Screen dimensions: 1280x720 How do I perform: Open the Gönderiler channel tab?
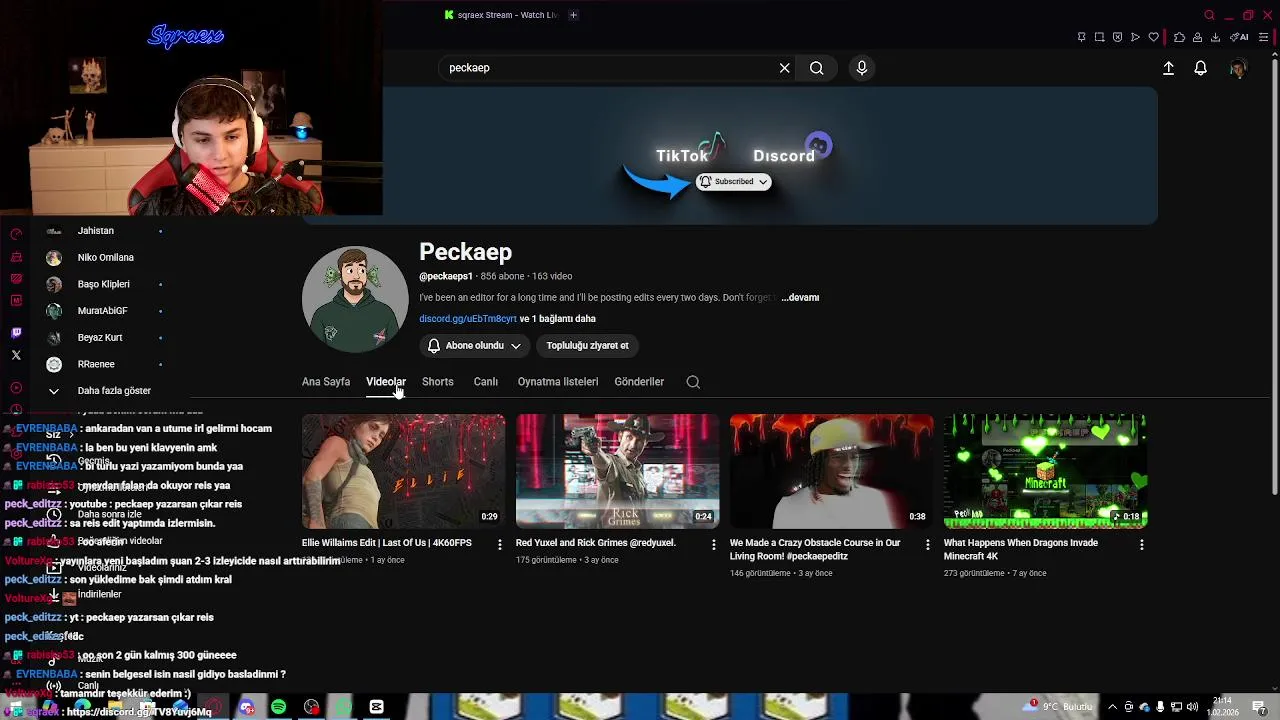point(639,382)
